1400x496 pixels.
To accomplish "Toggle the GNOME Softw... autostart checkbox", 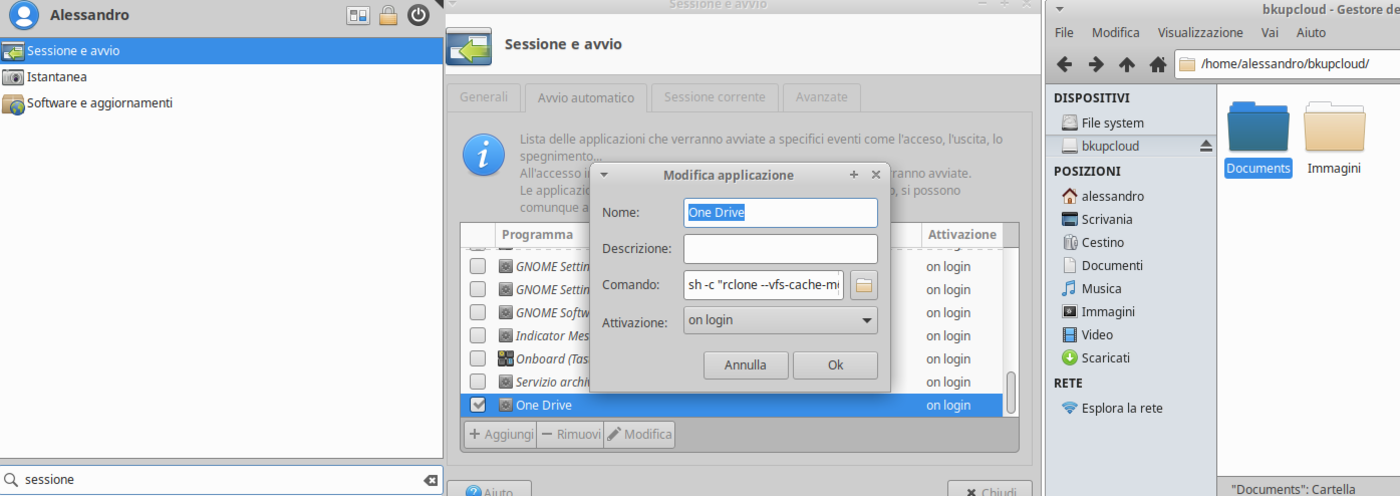I will 478,313.
